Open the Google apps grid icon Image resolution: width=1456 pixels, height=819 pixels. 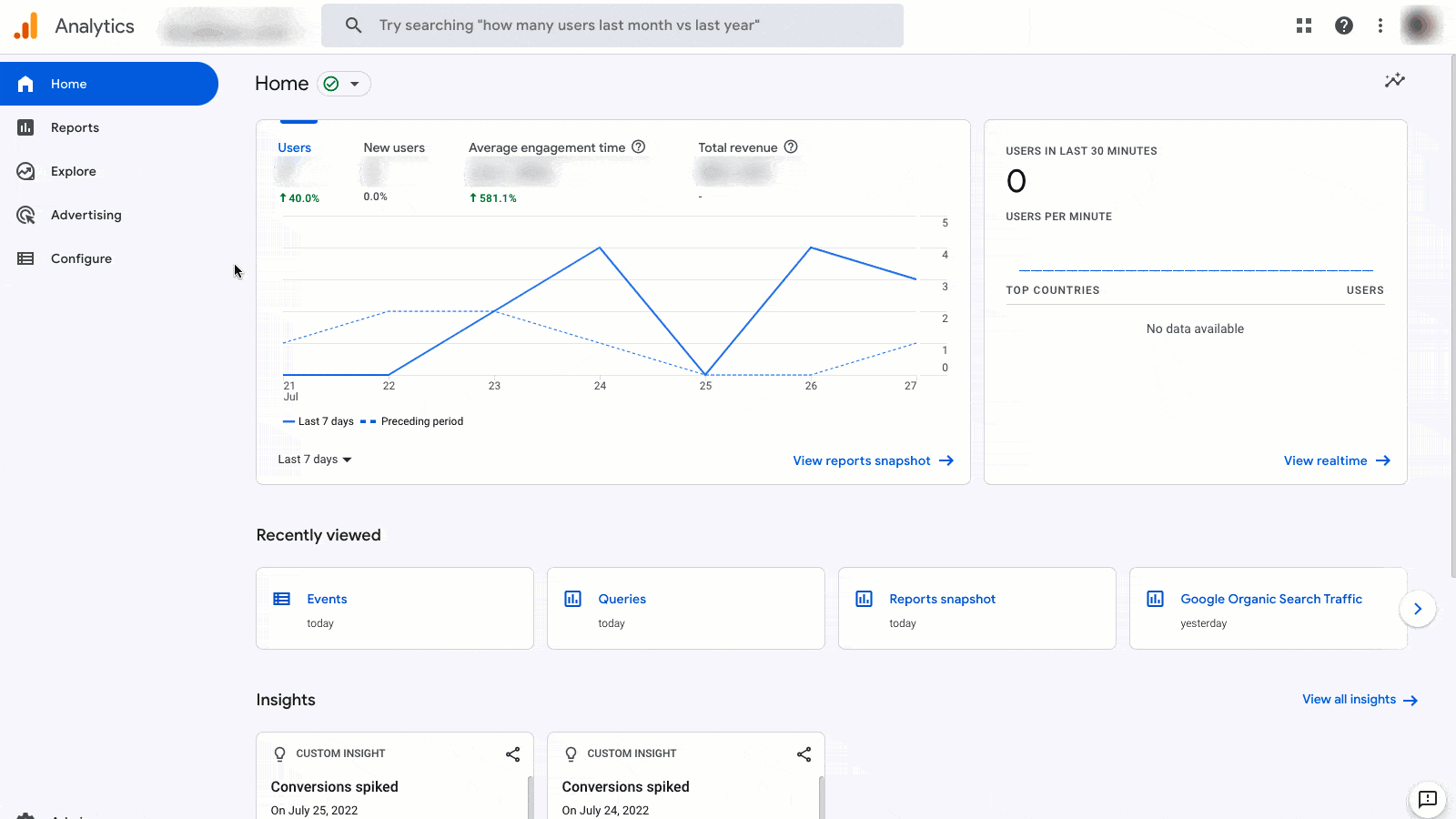[x=1304, y=25]
